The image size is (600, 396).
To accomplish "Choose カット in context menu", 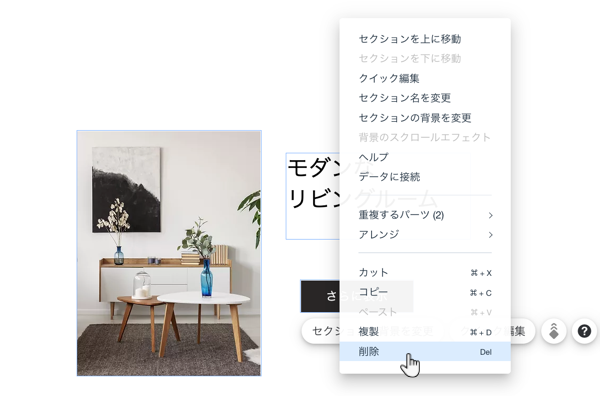I will pyautogui.click(x=425, y=273).
